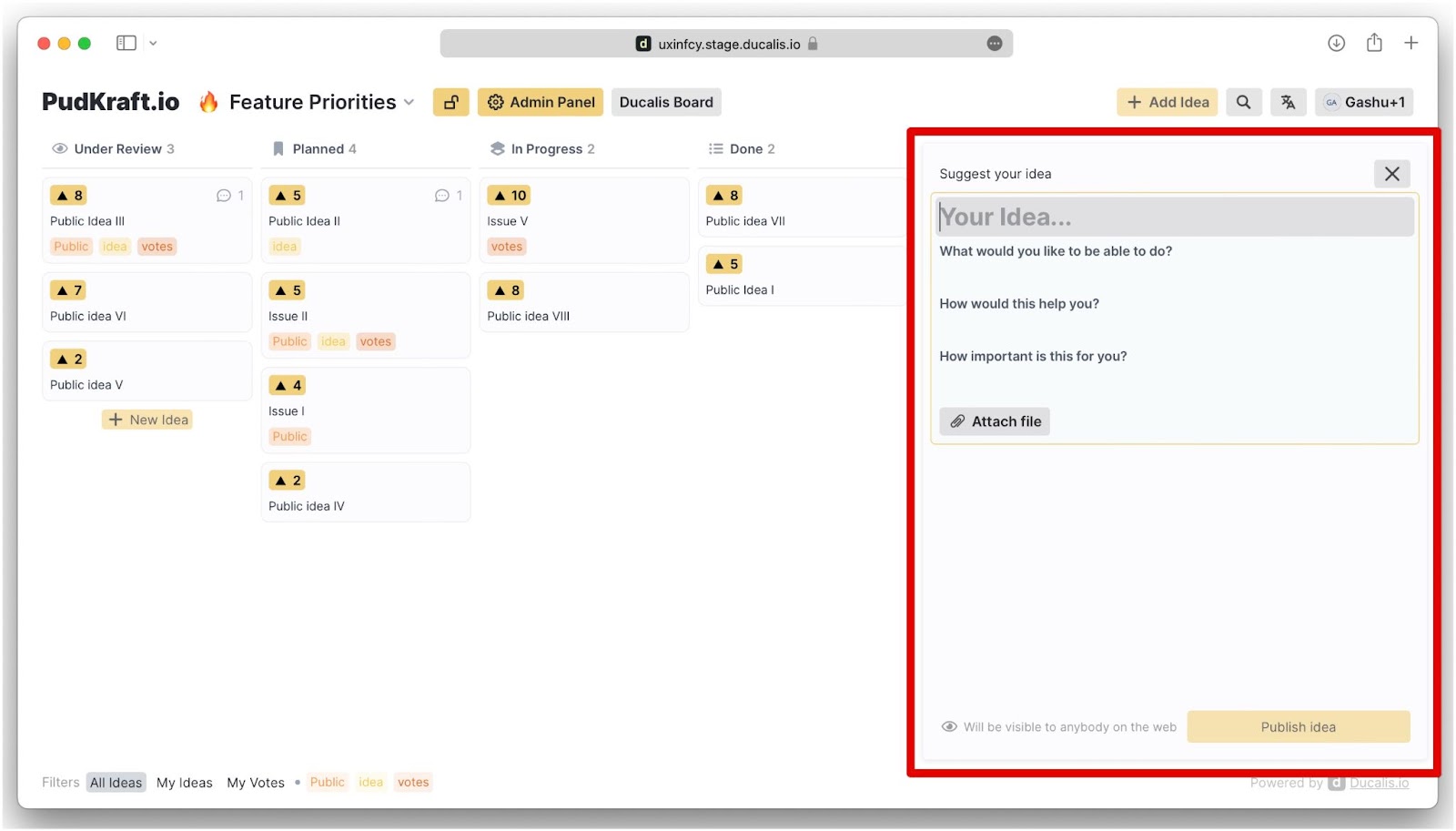Viewport: 1456px width, 831px height.
Task: Open the Ducalis.io powered-by link
Action: click(1379, 783)
